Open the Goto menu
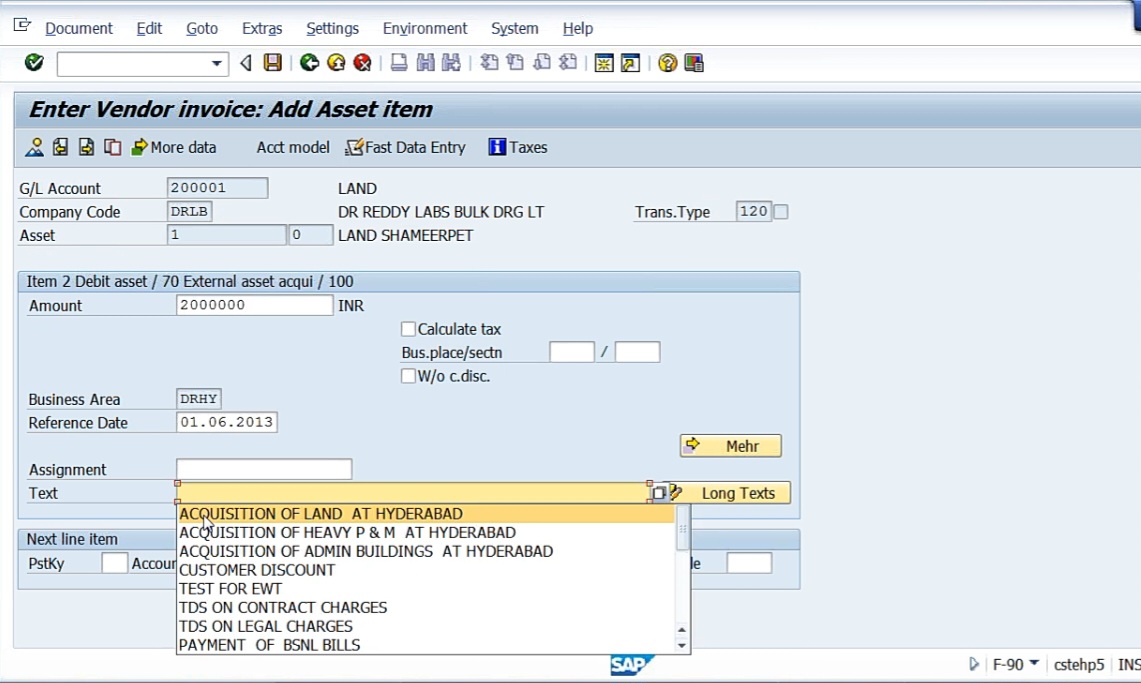This screenshot has width=1141, height=683. pos(202,28)
